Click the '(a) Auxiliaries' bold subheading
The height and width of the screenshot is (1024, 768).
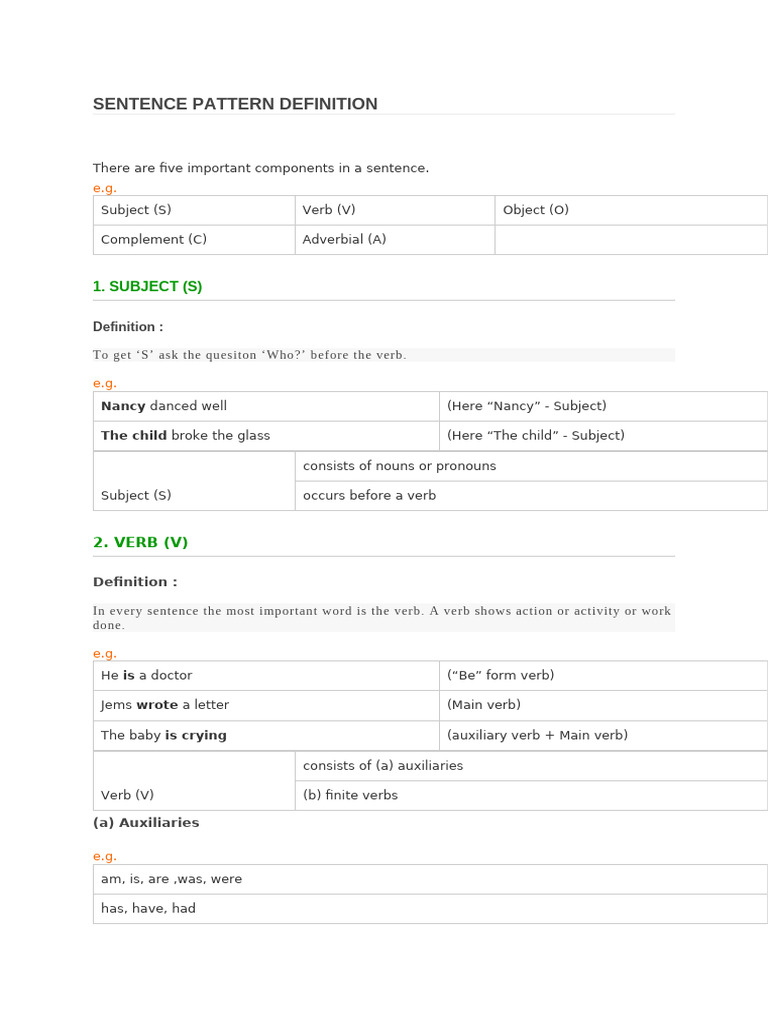(x=146, y=823)
